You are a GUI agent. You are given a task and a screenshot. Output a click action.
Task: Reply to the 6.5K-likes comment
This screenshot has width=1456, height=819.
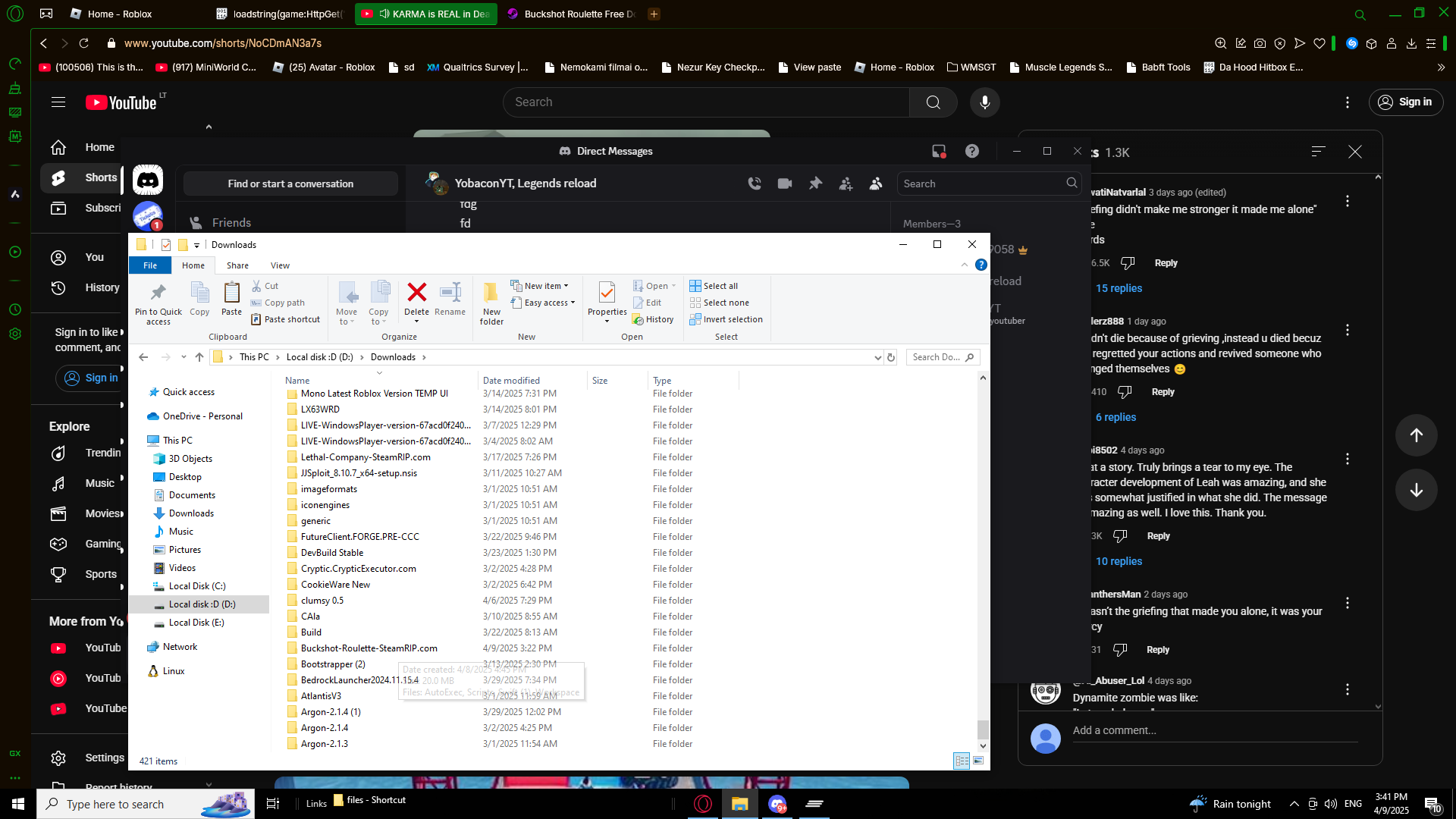[1166, 263]
